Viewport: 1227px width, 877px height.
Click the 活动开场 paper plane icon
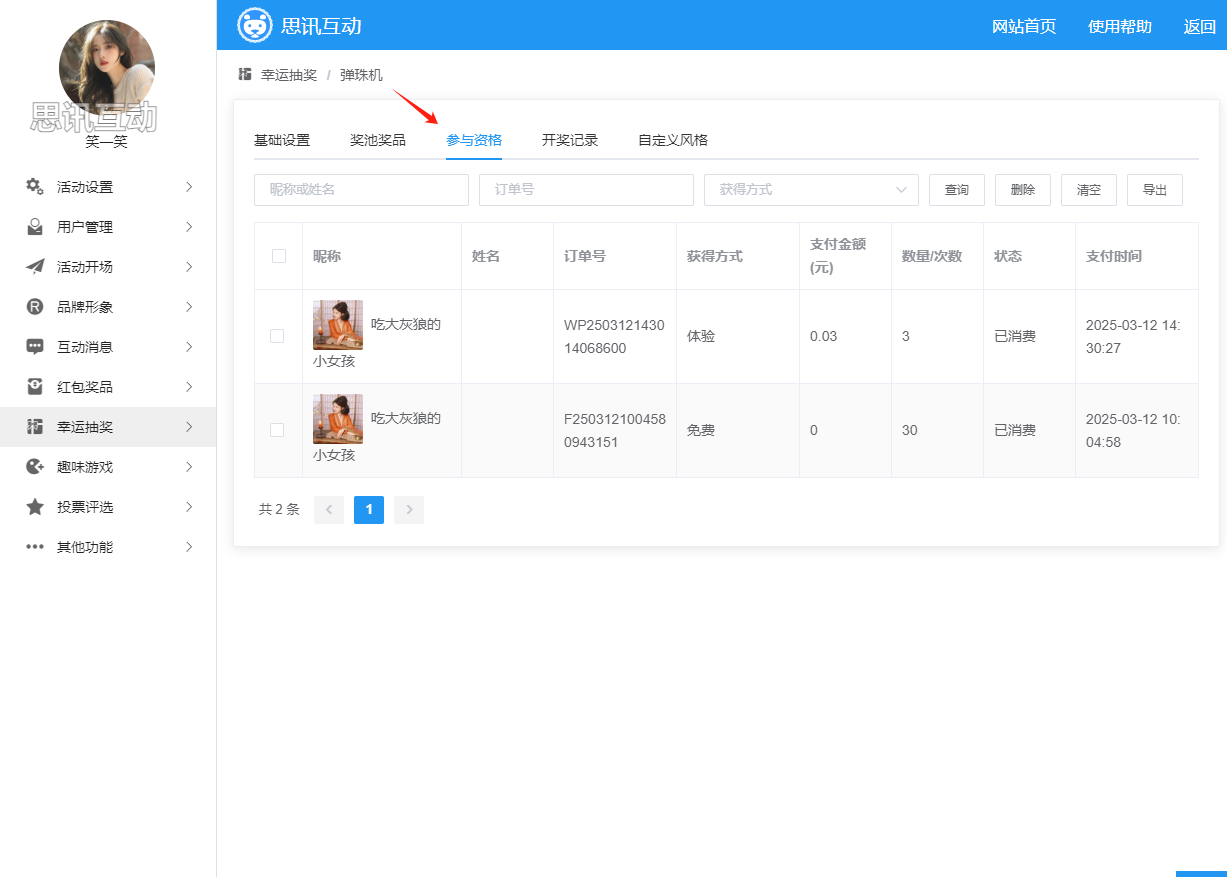coord(35,267)
